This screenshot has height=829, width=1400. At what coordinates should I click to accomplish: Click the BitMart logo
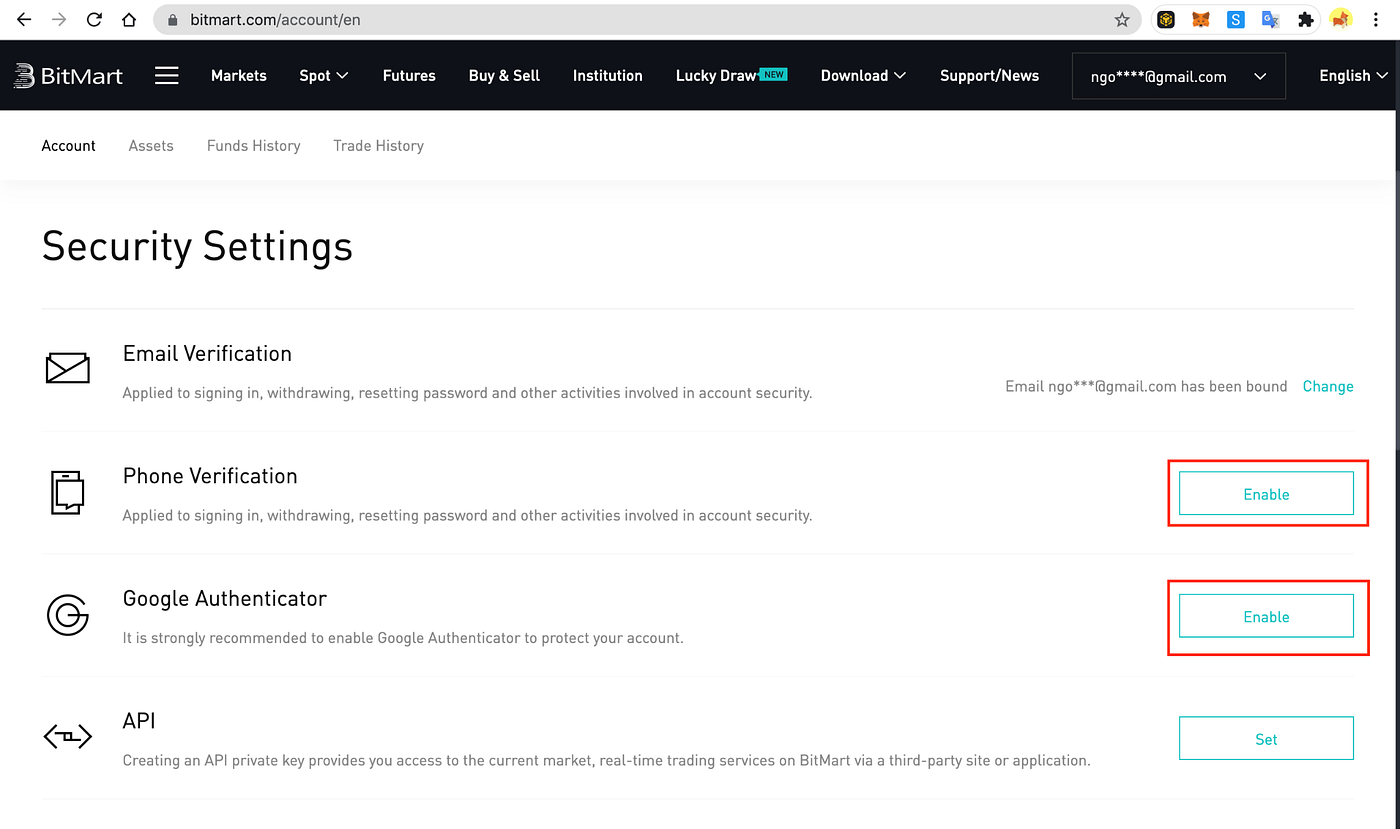[x=68, y=75]
